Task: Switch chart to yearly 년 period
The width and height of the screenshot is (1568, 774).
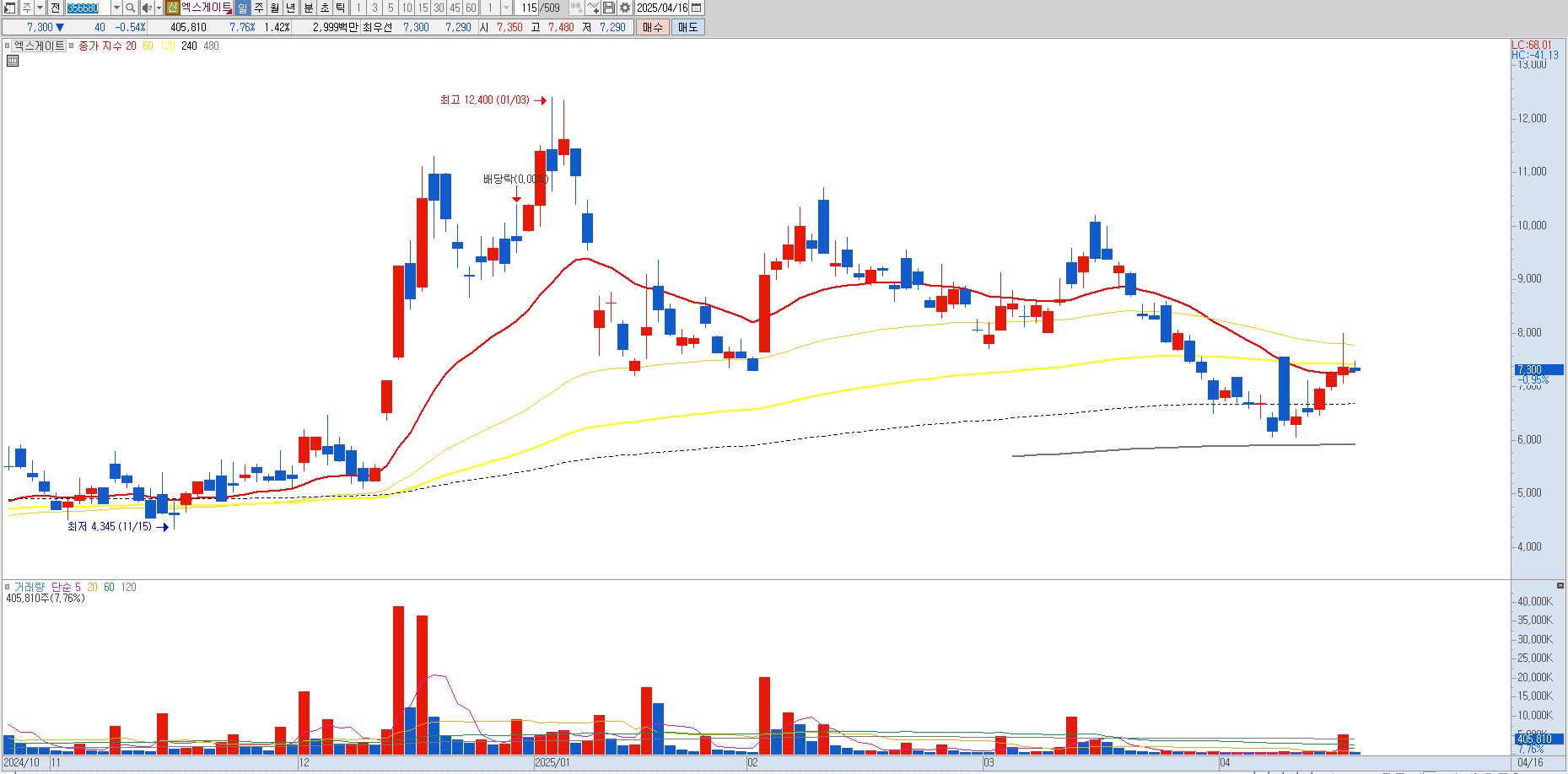Action: point(290,8)
